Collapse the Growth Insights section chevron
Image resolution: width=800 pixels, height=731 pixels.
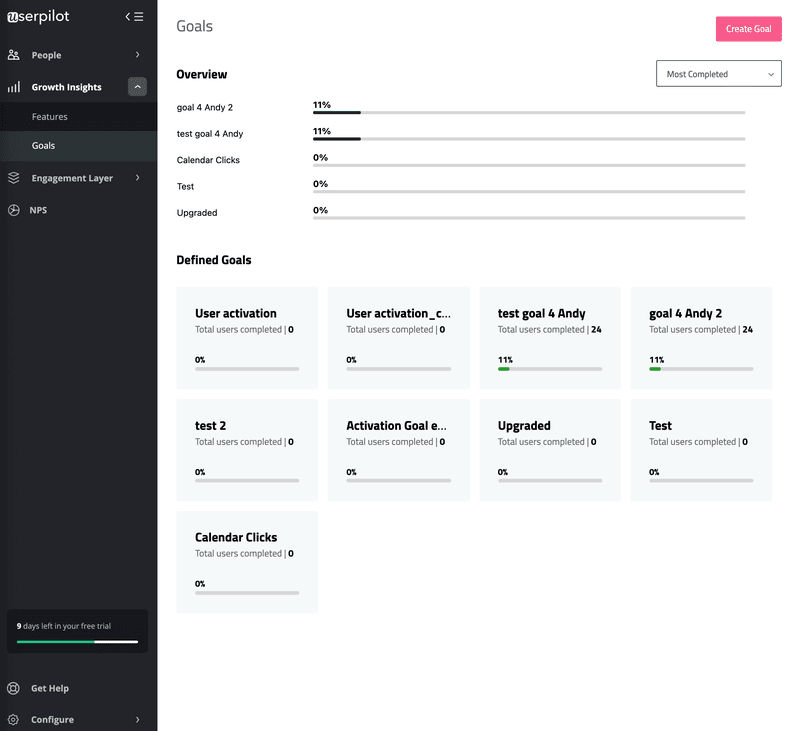[137, 87]
